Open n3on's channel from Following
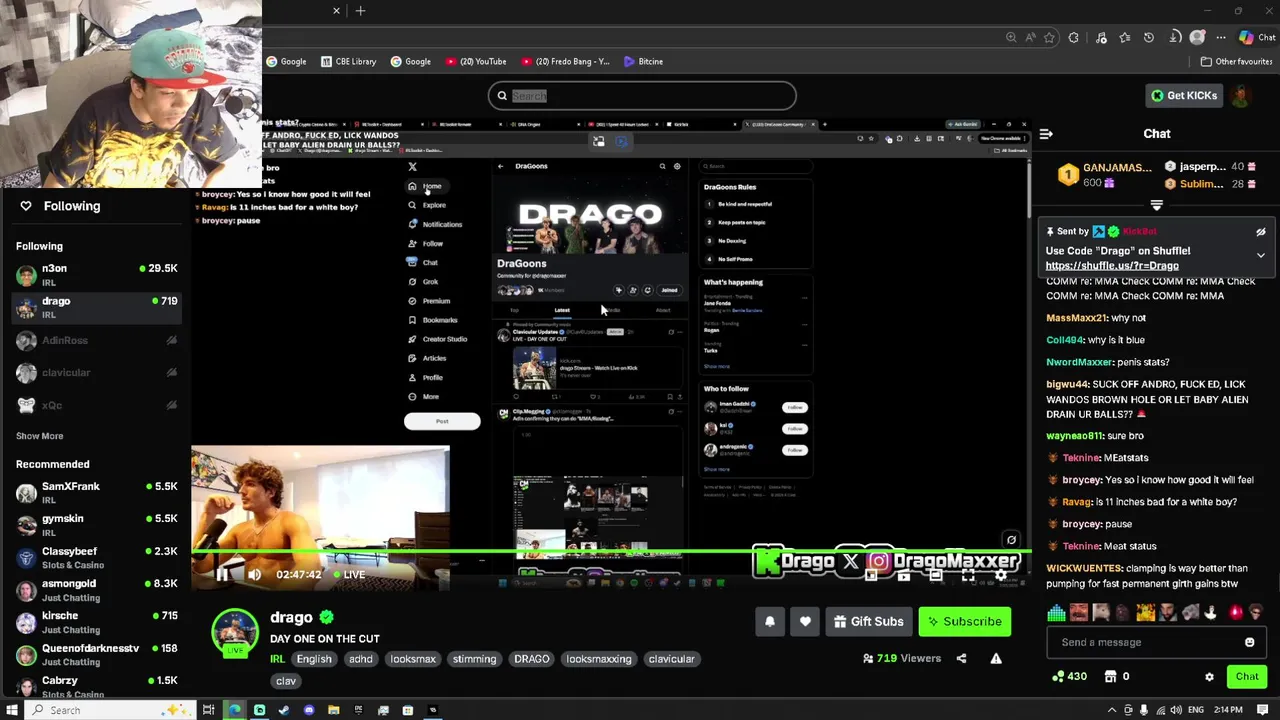 (96, 275)
